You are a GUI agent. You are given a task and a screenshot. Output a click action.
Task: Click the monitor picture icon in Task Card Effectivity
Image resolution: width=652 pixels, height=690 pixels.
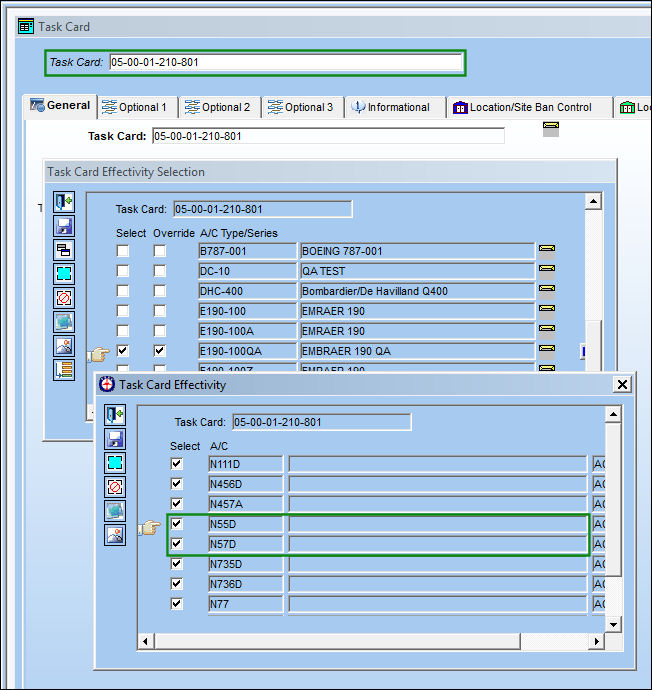point(115,511)
